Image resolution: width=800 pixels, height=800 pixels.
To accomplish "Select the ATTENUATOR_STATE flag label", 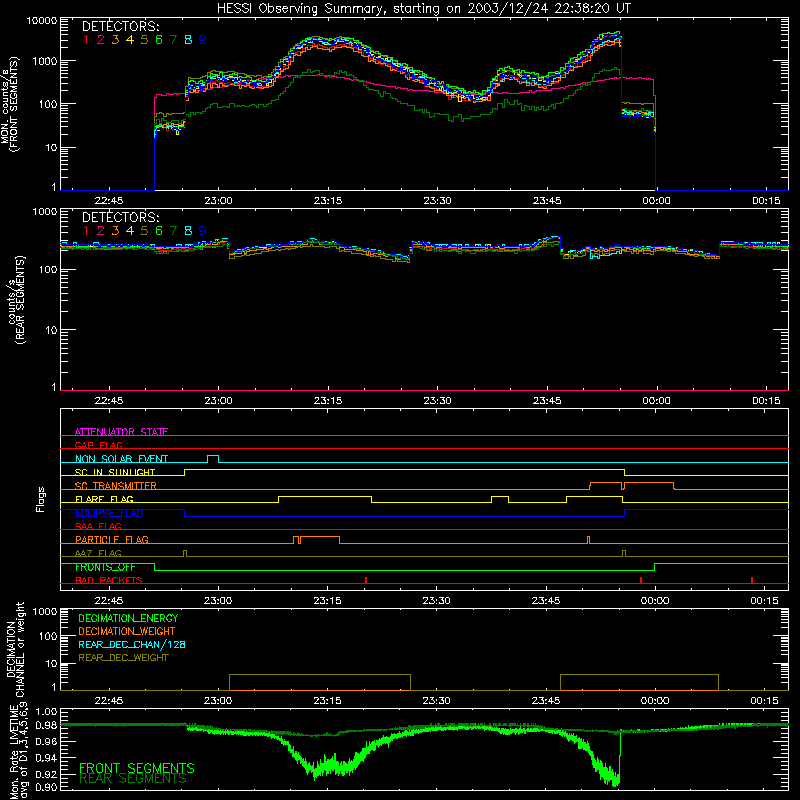I will 121,432.
